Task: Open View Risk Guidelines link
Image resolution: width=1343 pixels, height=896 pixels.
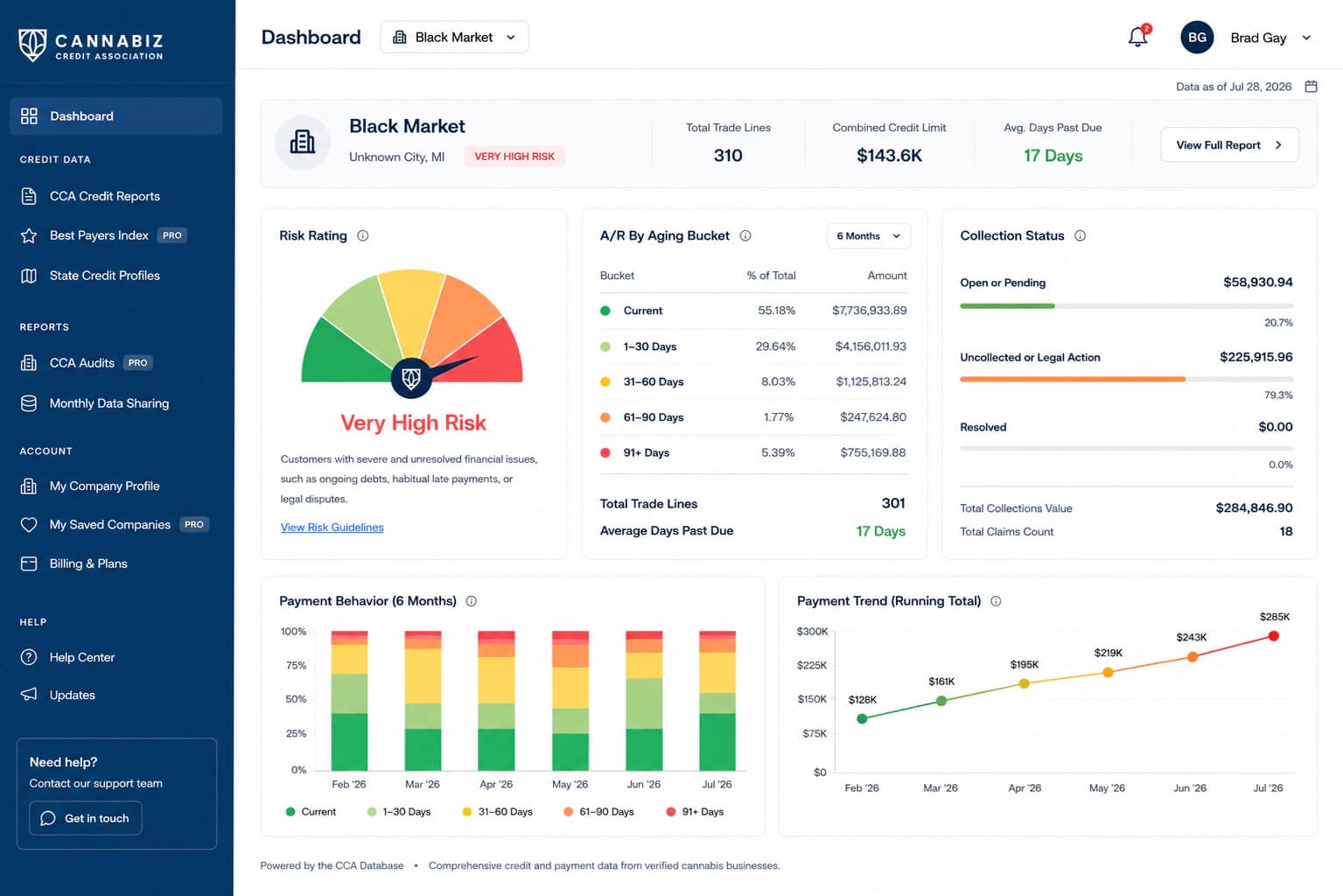Action: pyautogui.click(x=332, y=528)
